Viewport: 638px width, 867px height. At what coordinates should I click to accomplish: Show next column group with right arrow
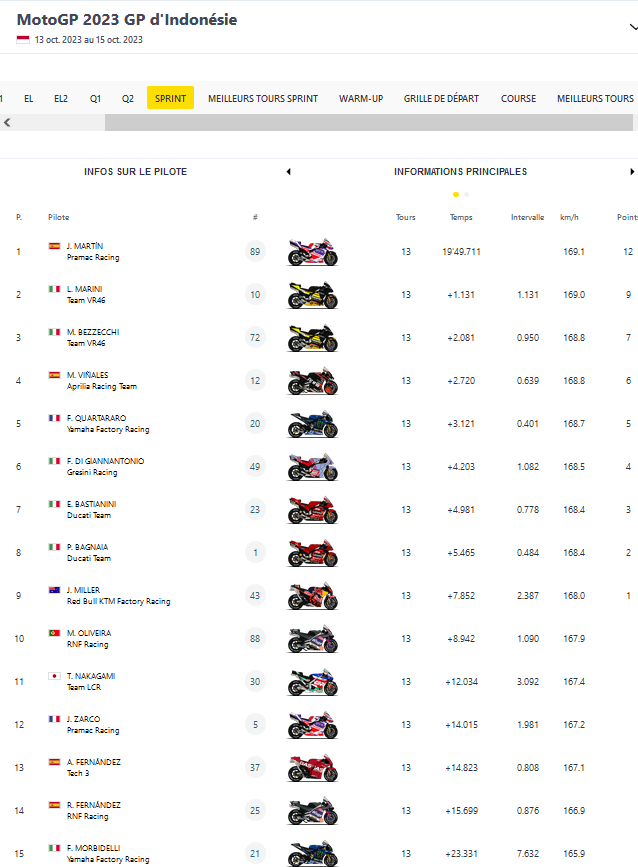tap(632, 172)
